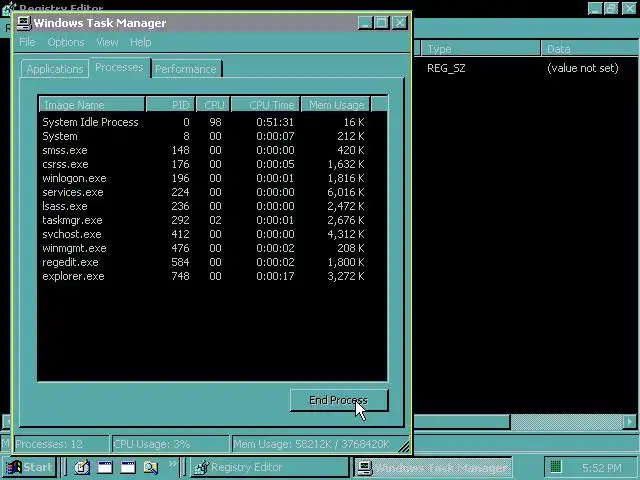Image resolution: width=640 pixels, height=480 pixels.
Task: Sort by Image Name column header
Action: [x=92, y=104]
